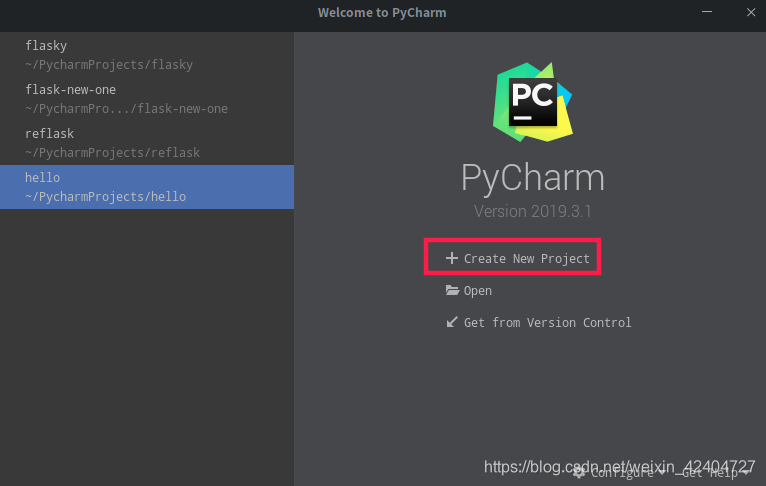Click the plus icon beside Create New Project
Screen dimensions: 766x486
point(451,258)
